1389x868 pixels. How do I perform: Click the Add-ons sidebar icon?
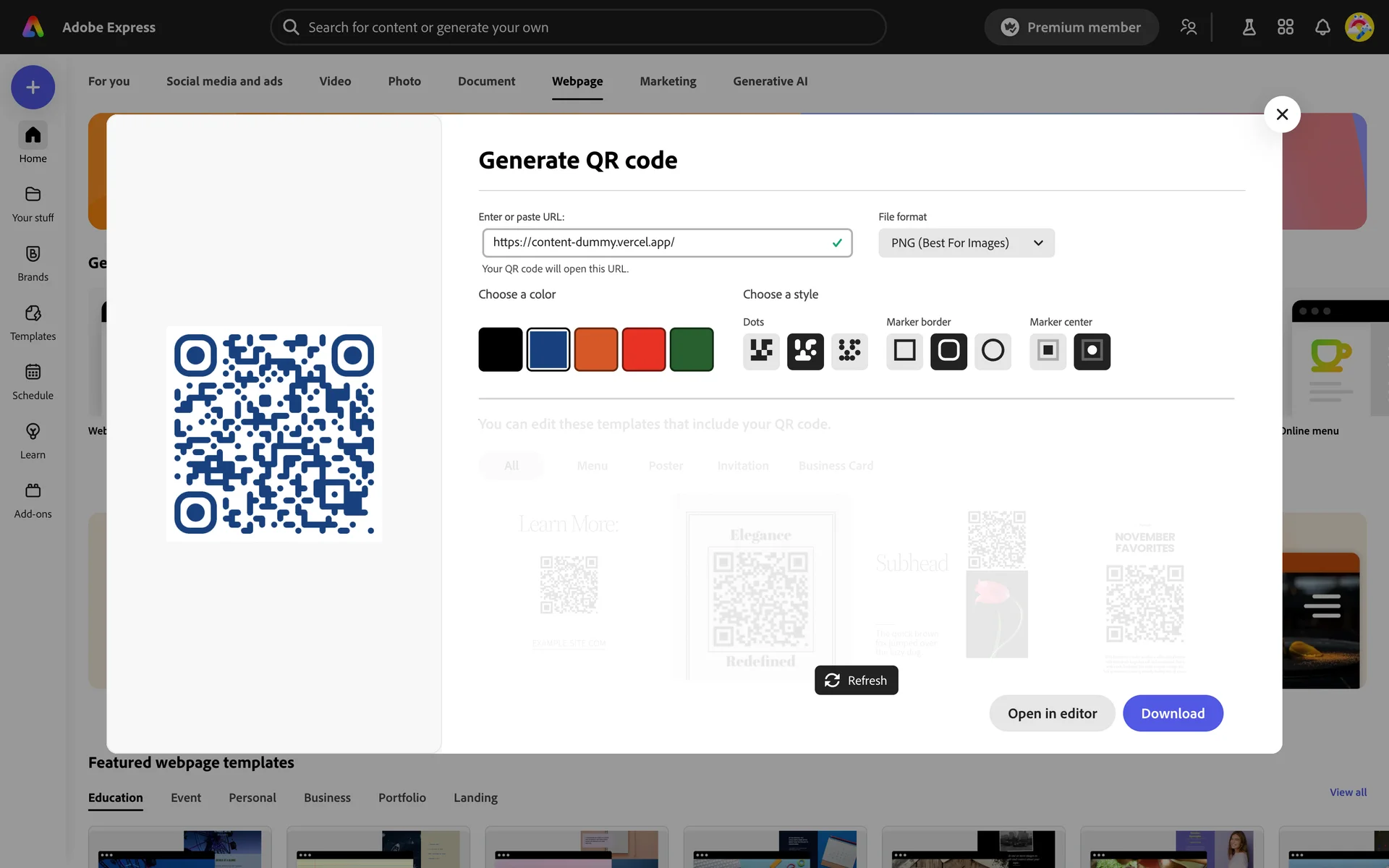point(33,492)
